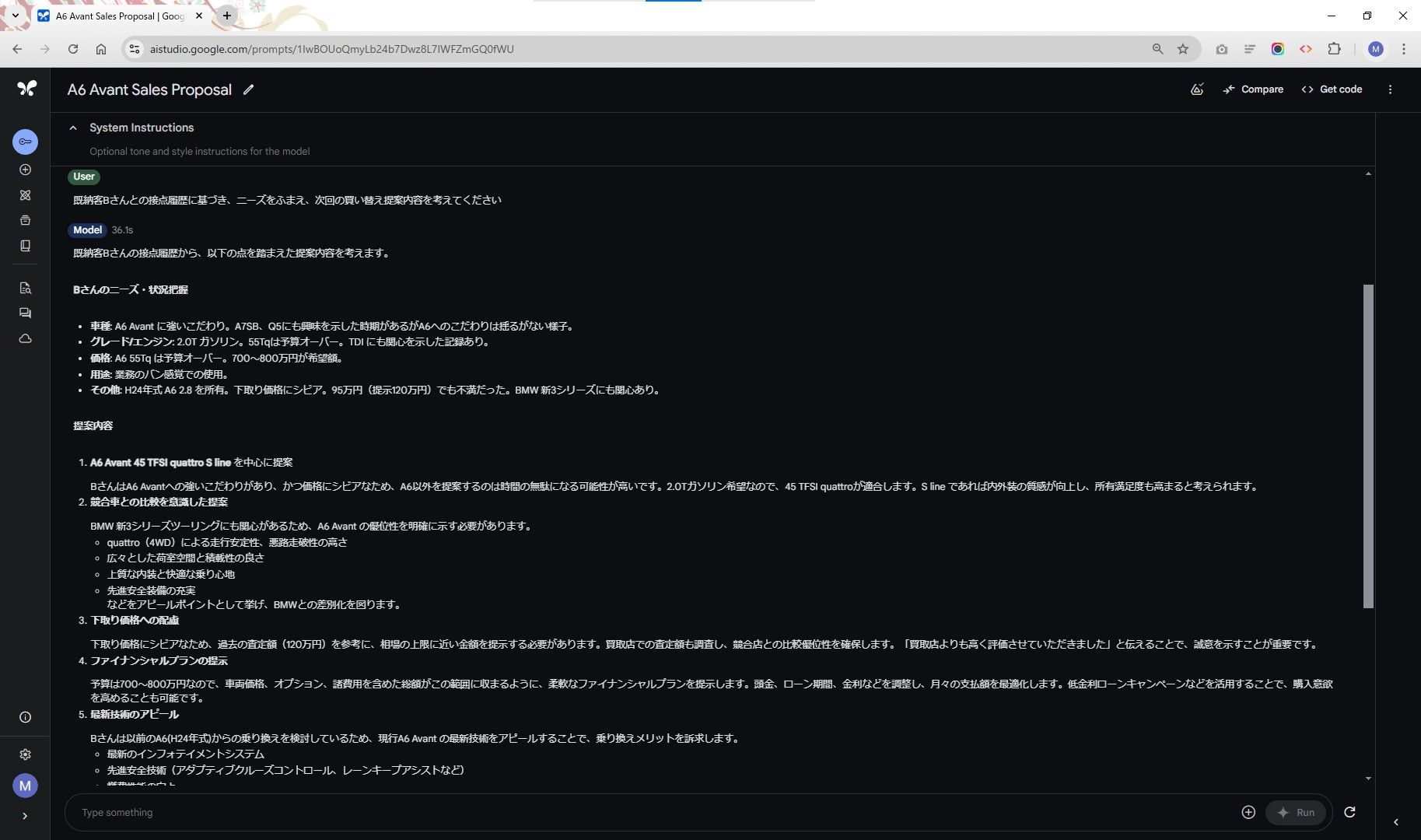Open the archive box sidebar icon
Image resolution: width=1421 pixels, height=840 pixels.
(25, 220)
